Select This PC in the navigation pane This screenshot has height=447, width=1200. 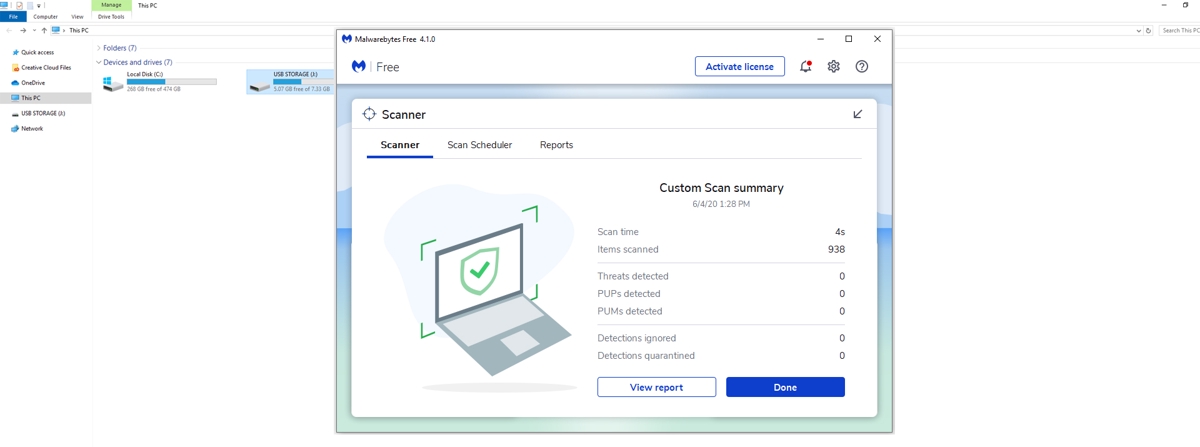(45, 98)
